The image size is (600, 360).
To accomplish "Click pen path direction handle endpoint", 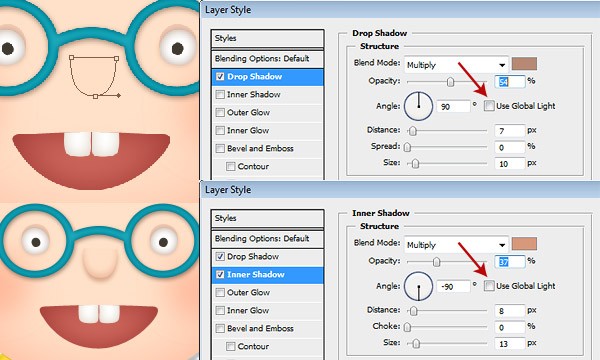I will [119, 95].
